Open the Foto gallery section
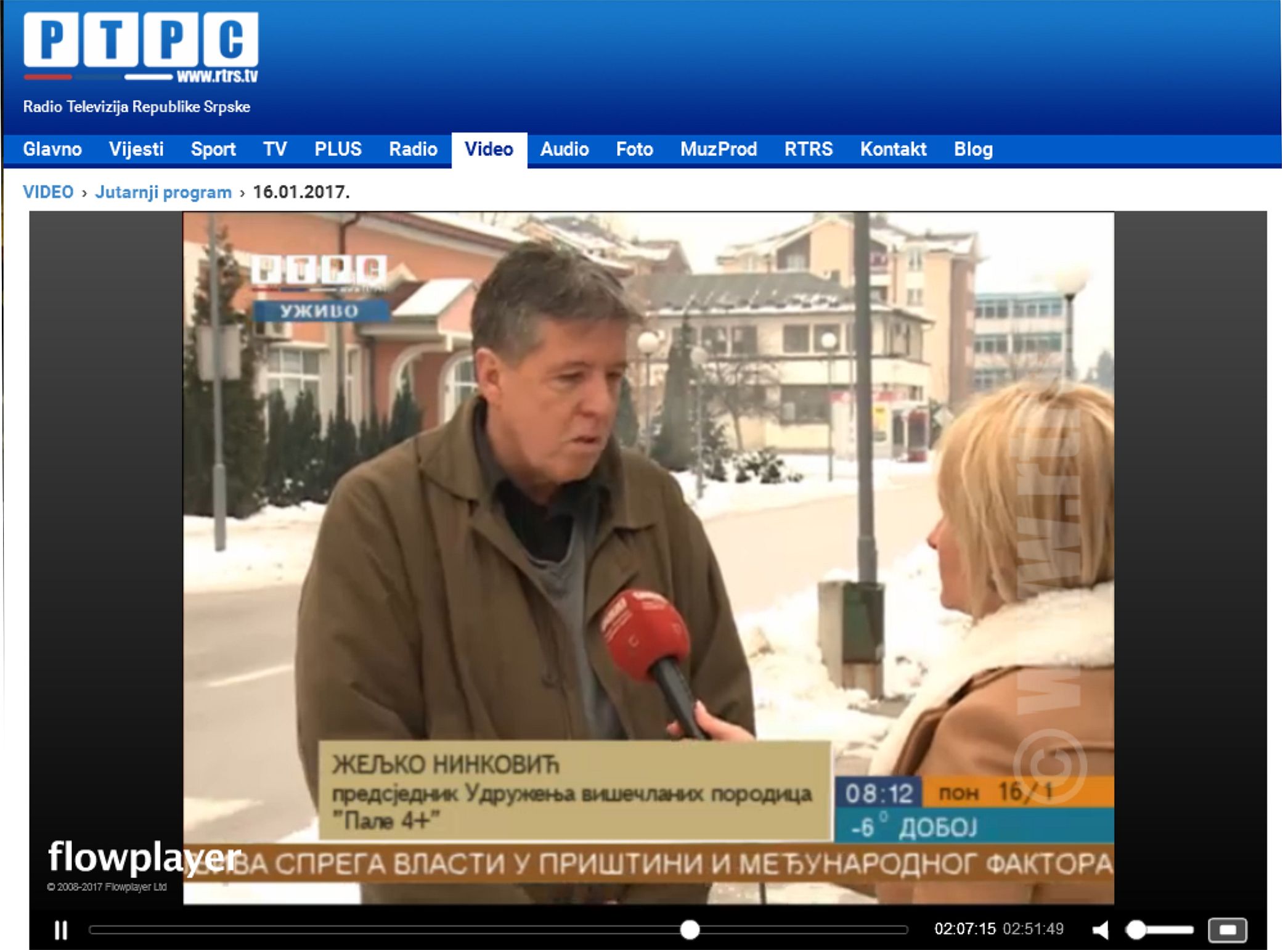 click(634, 149)
